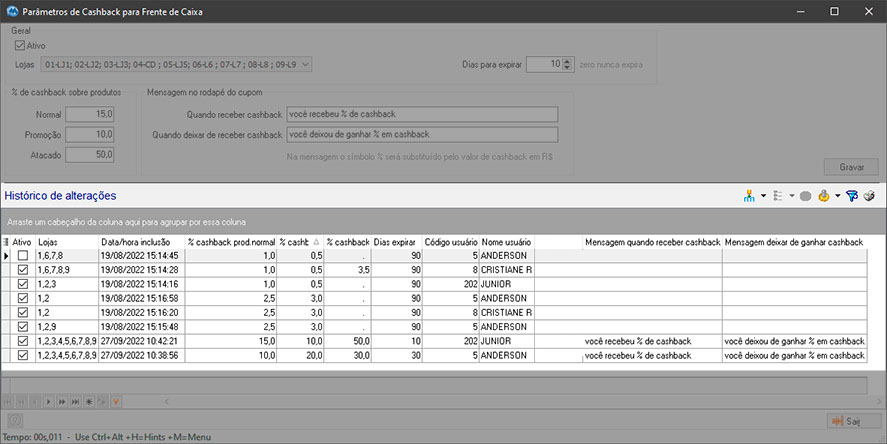Go to next record in grid navigator
This screenshot has width=887, height=444.
click(x=49, y=402)
